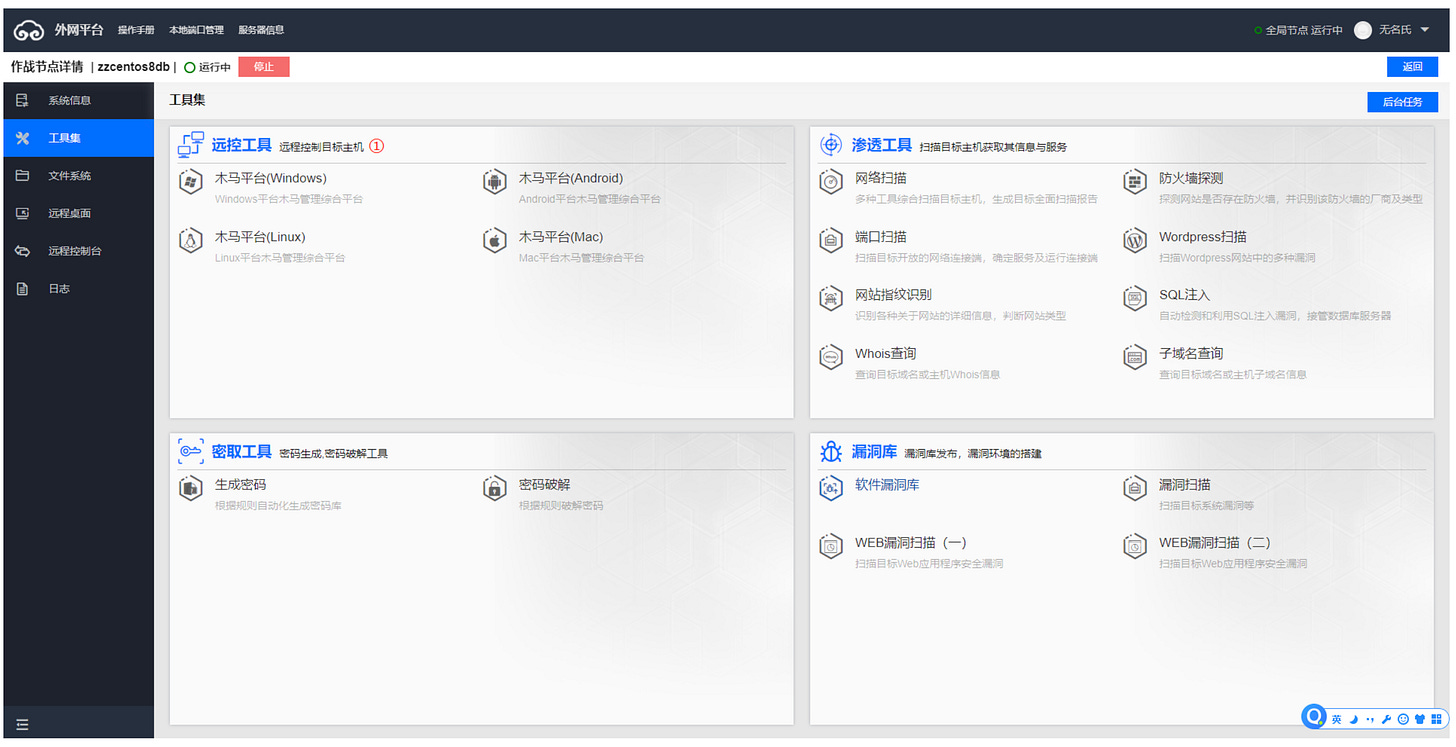
Task: Click the IME wrench settings icon
Action: click(x=1386, y=719)
